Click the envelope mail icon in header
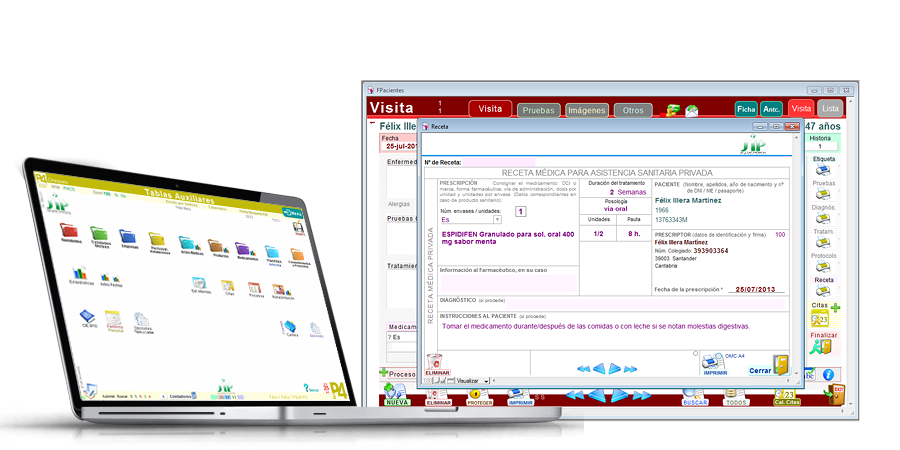 point(691,110)
